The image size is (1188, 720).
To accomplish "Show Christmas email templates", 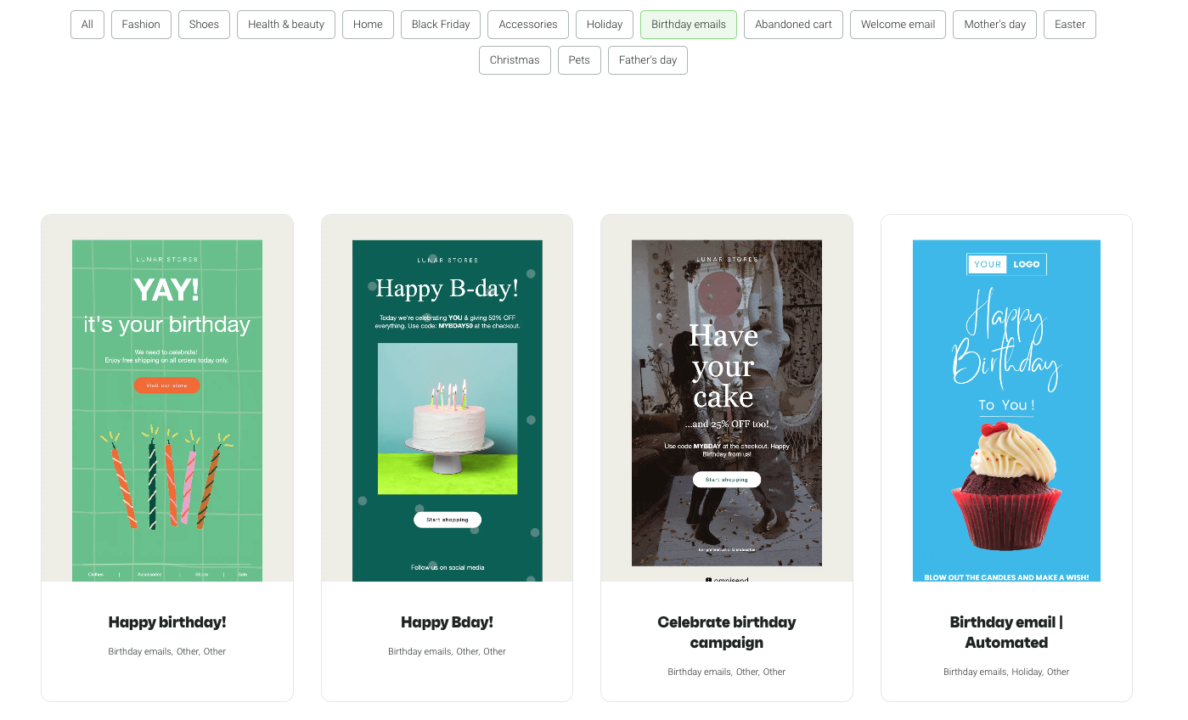I will 514,60.
